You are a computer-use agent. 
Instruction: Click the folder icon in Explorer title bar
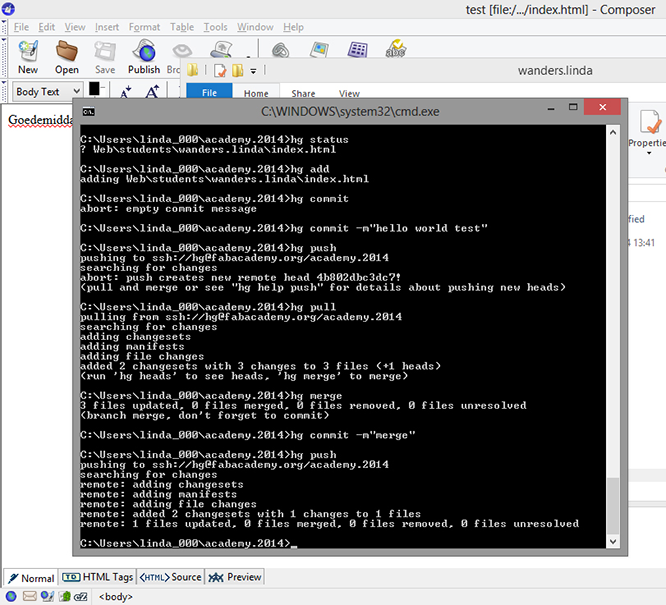coord(192,70)
